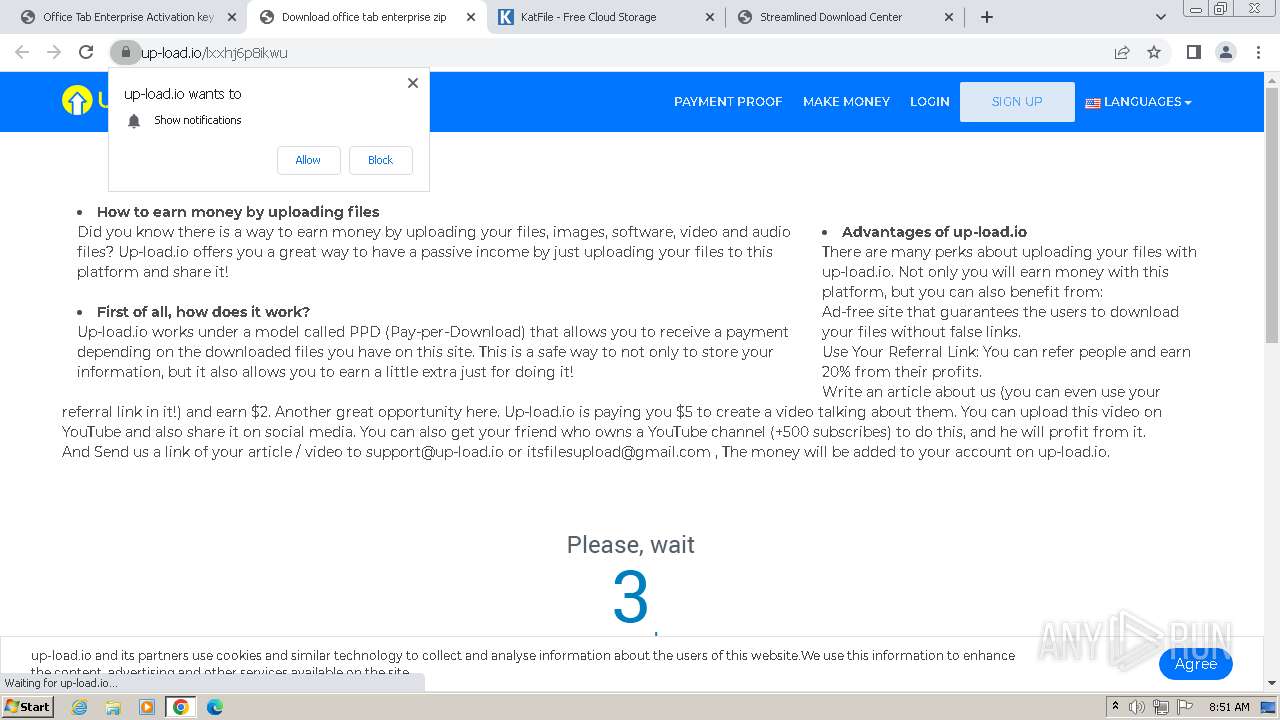Click the SIGN UP button

point(1017,102)
